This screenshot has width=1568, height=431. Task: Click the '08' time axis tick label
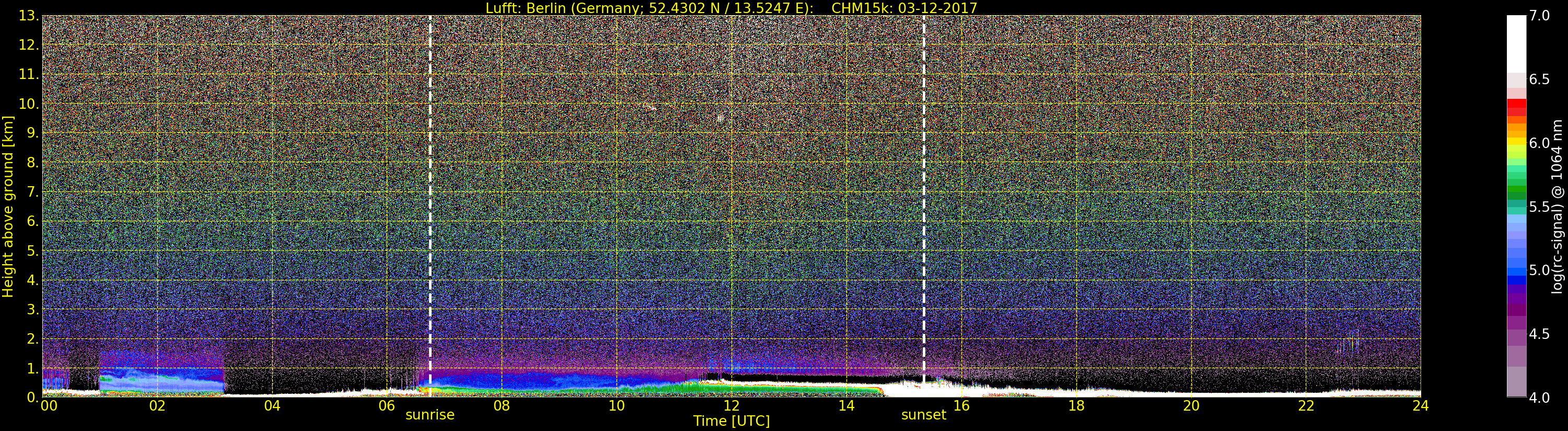click(x=502, y=406)
